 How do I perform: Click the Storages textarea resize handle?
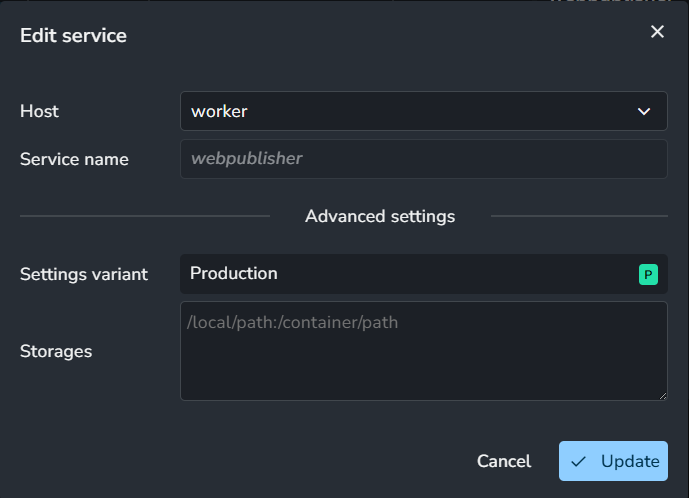click(662, 396)
